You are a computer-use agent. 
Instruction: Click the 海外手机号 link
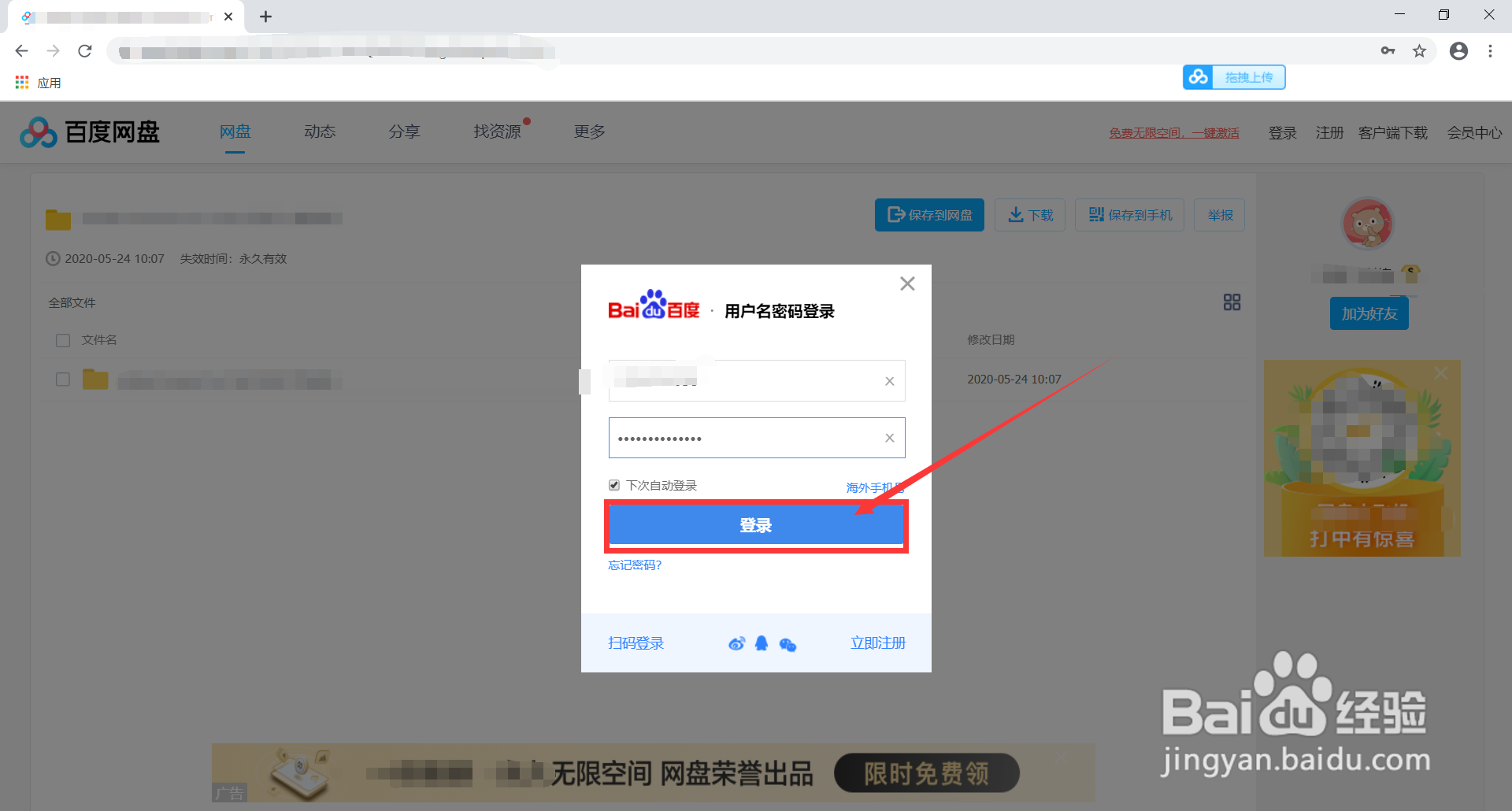coord(874,488)
